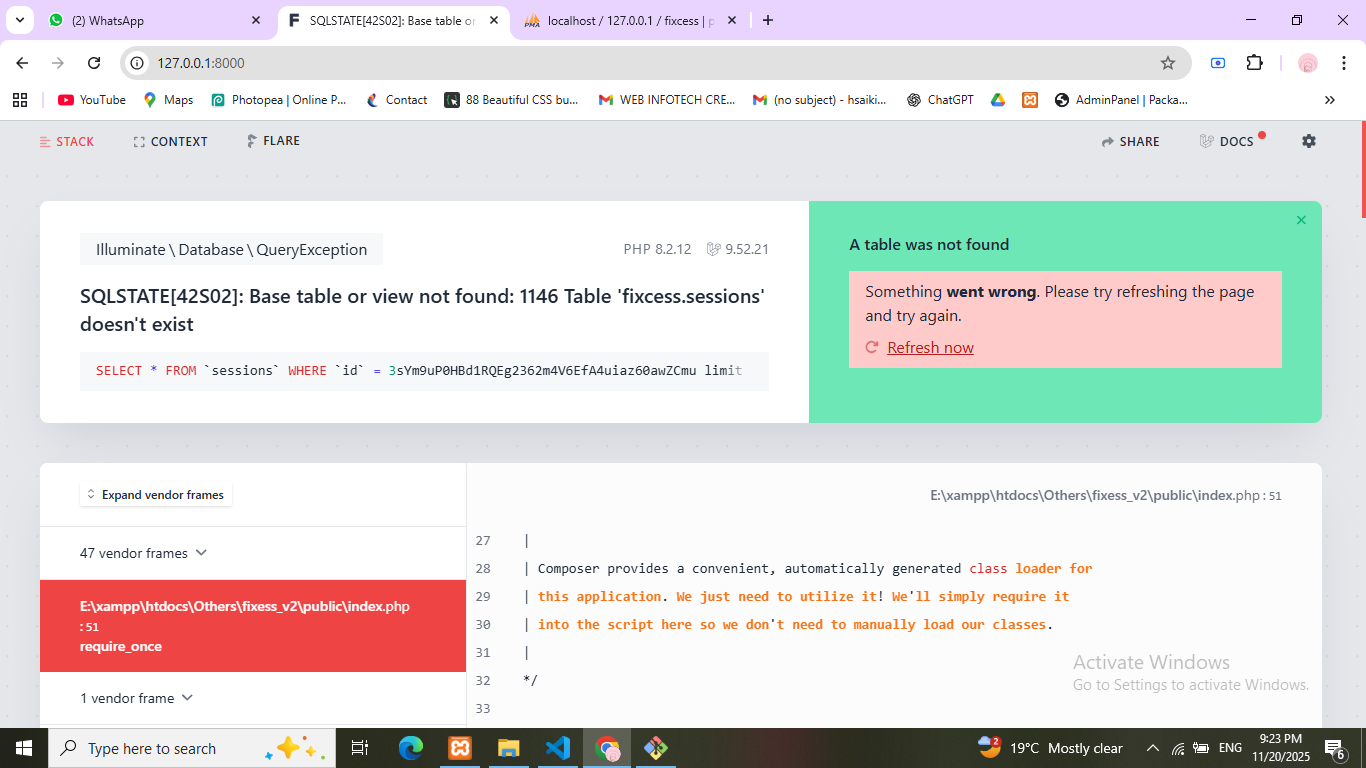Click the address bar showing 127.0.0.1:8000
This screenshot has width=1366, height=768.
click(640, 63)
